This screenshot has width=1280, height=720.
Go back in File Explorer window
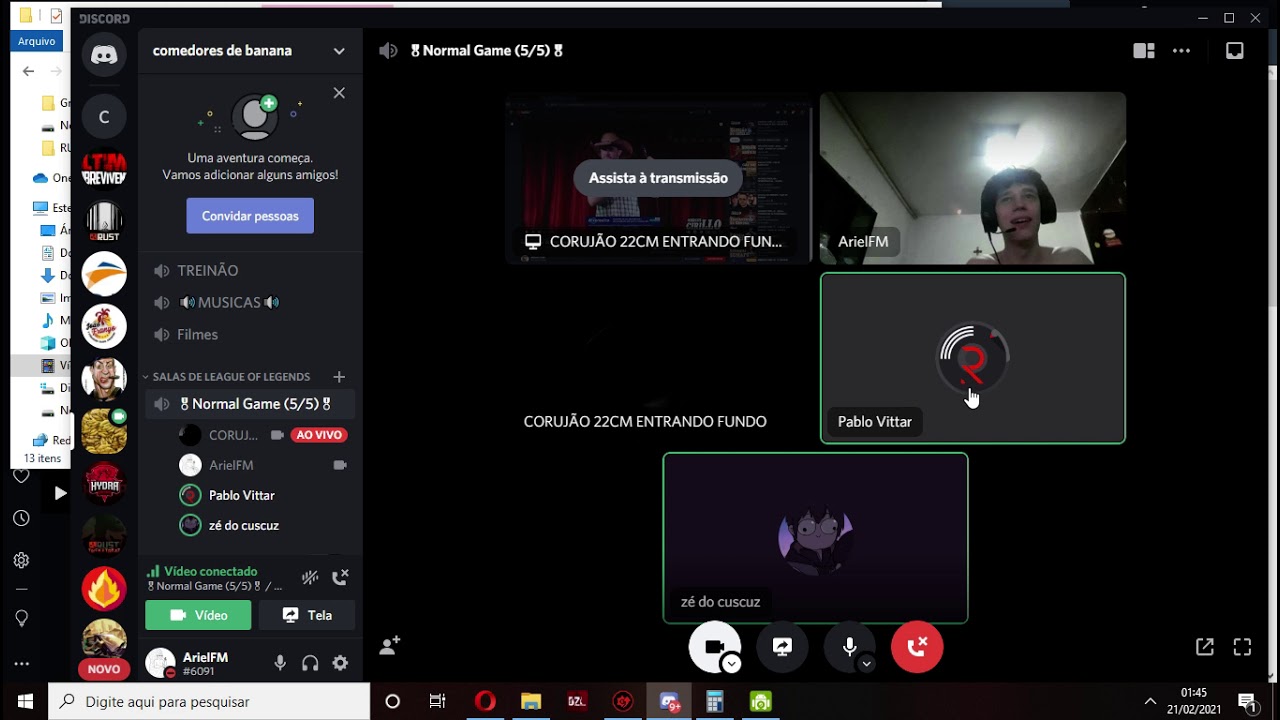(x=28, y=71)
